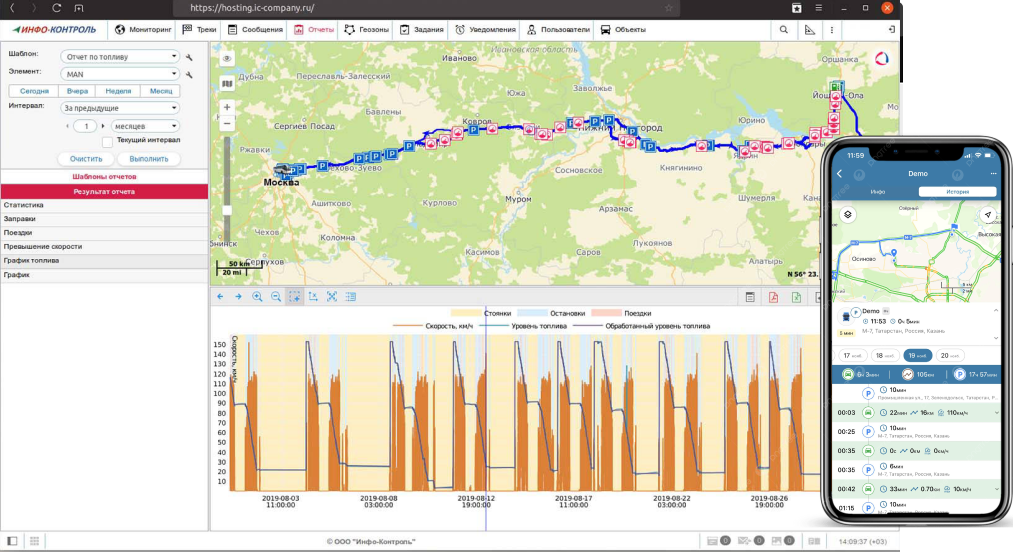
Task: Click bottom-left panel layout icon
Action: pos(12,541)
